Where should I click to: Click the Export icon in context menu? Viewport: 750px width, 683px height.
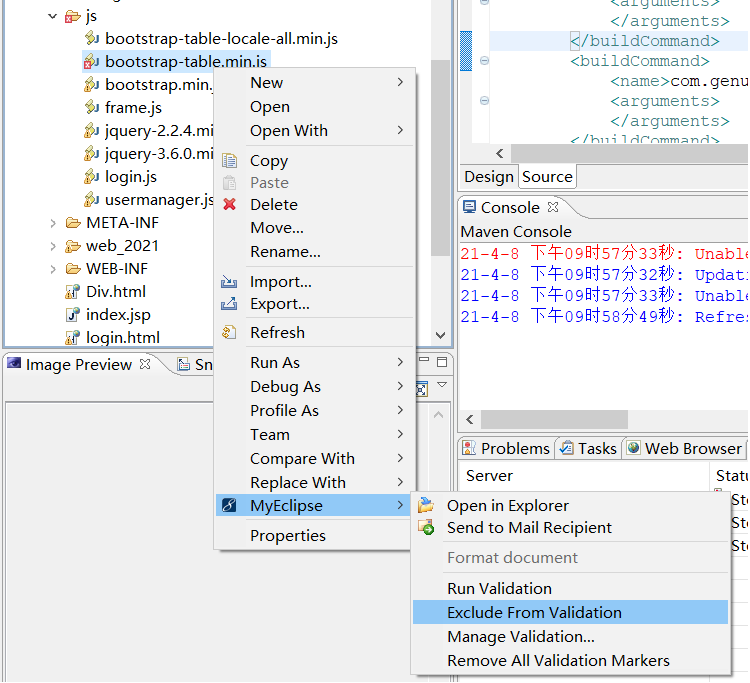tap(229, 304)
